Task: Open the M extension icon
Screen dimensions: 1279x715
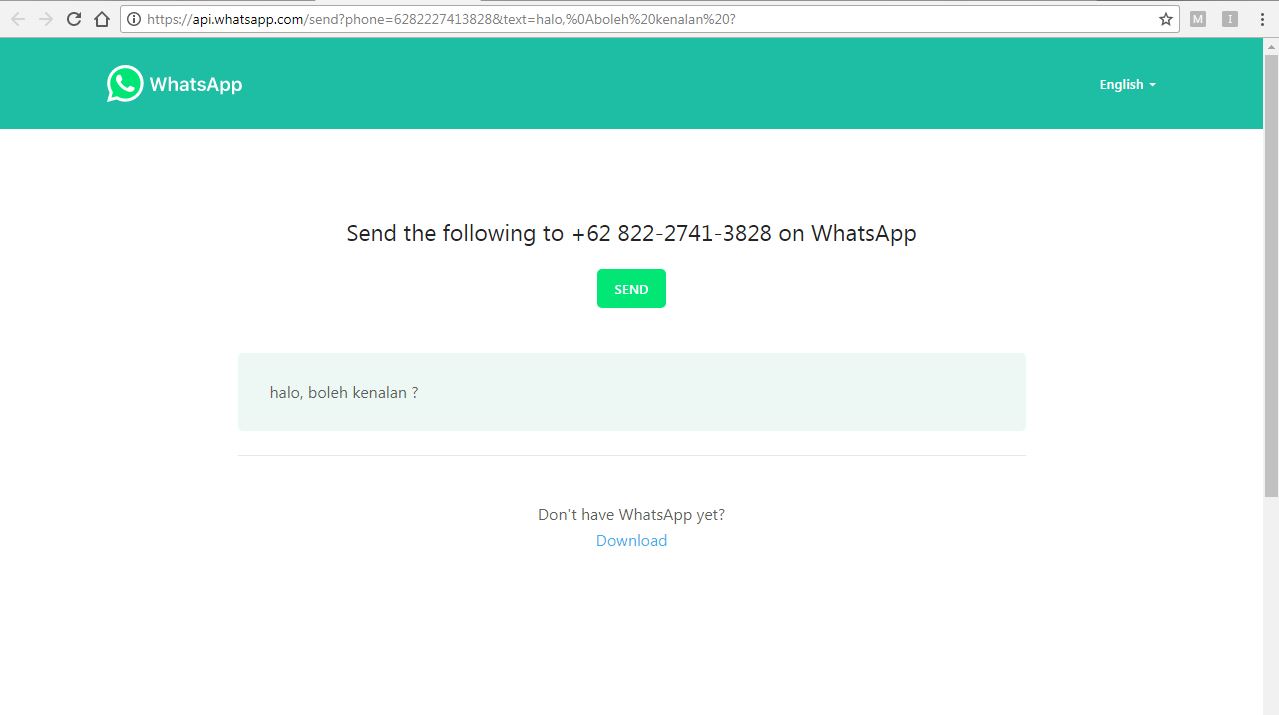Action: (x=1198, y=19)
